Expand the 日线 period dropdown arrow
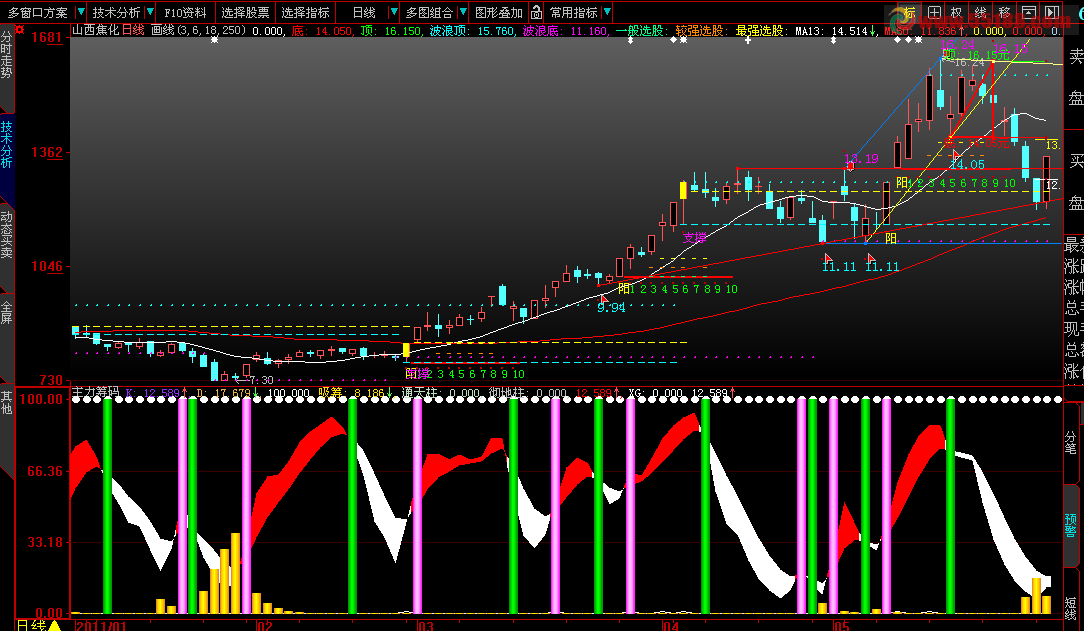The height and width of the screenshot is (631, 1084). 393,12
